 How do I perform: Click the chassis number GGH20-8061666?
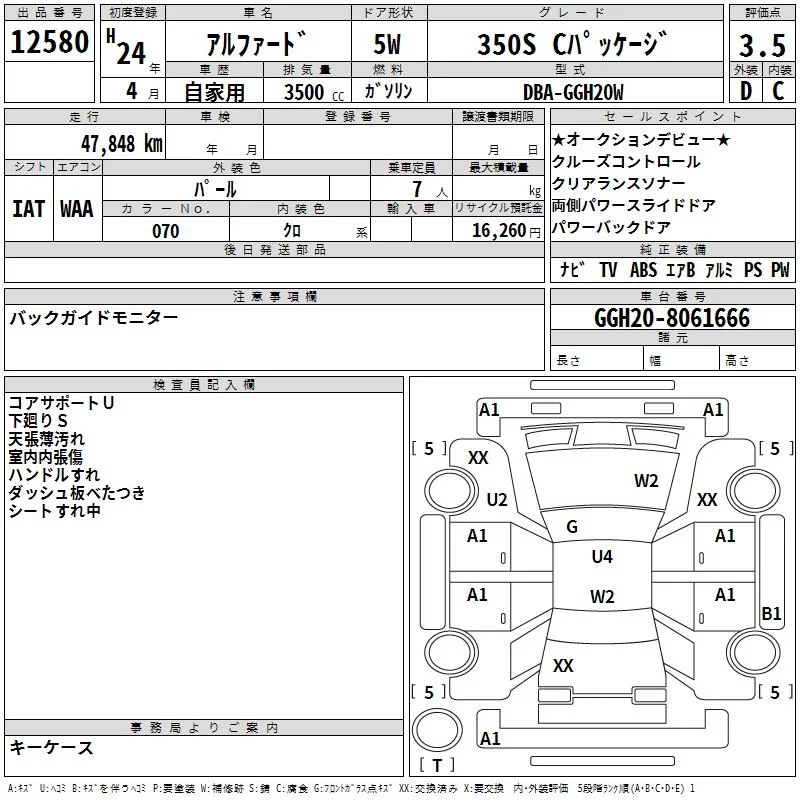(x=671, y=318)
